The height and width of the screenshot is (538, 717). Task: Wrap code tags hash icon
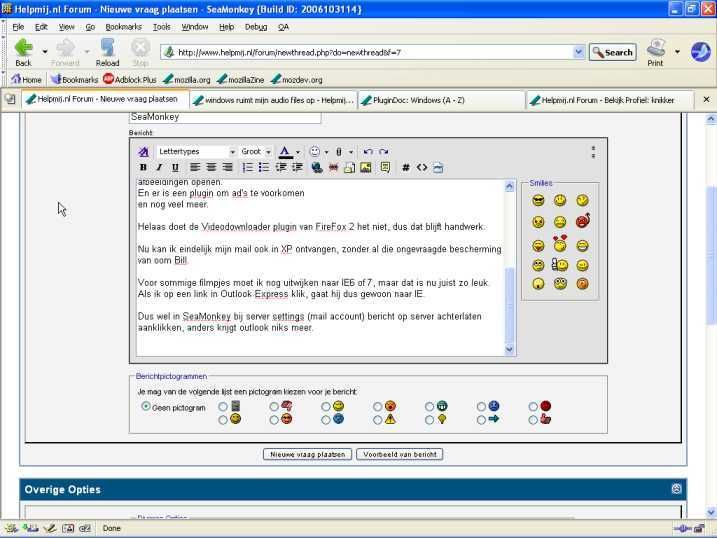click(x=405, y=167)
